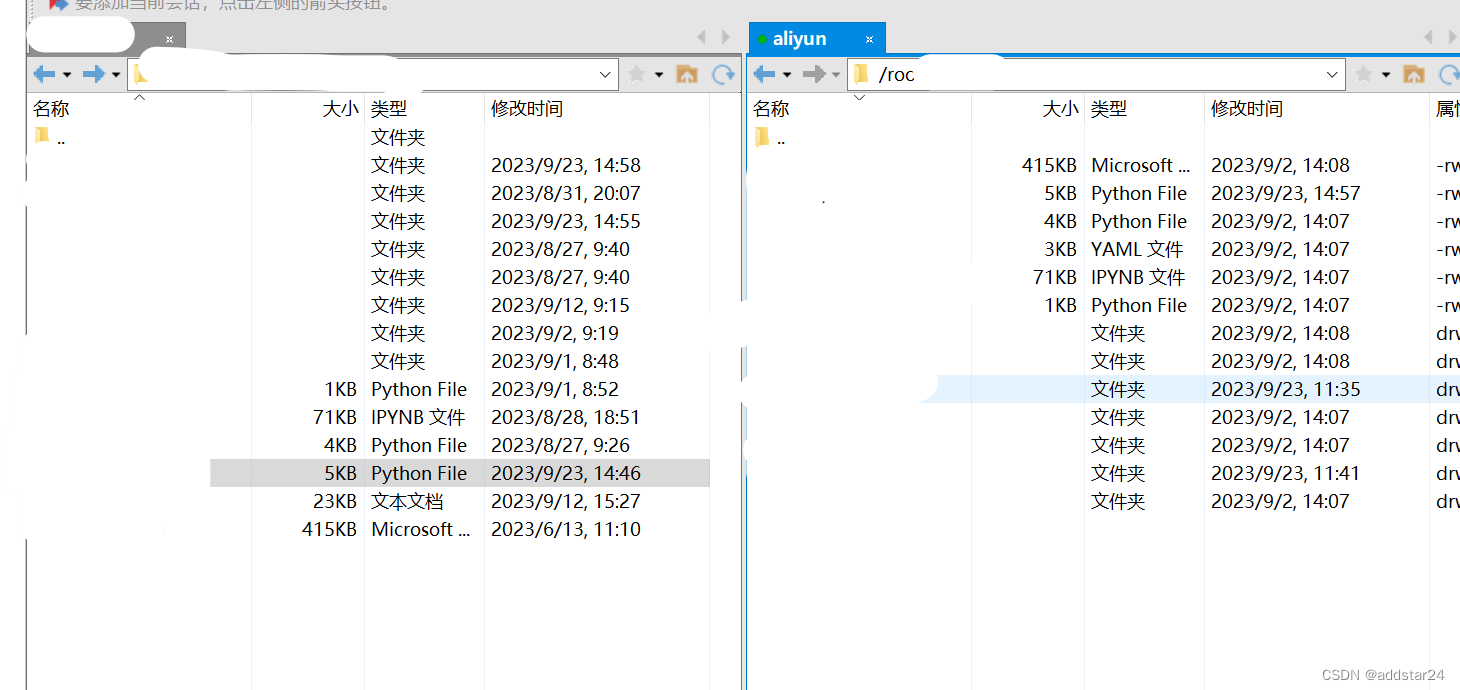Refresh the right pane with the refresh icon
This screenshot has height=690, width=1460.
click(x=1450, y=73)
